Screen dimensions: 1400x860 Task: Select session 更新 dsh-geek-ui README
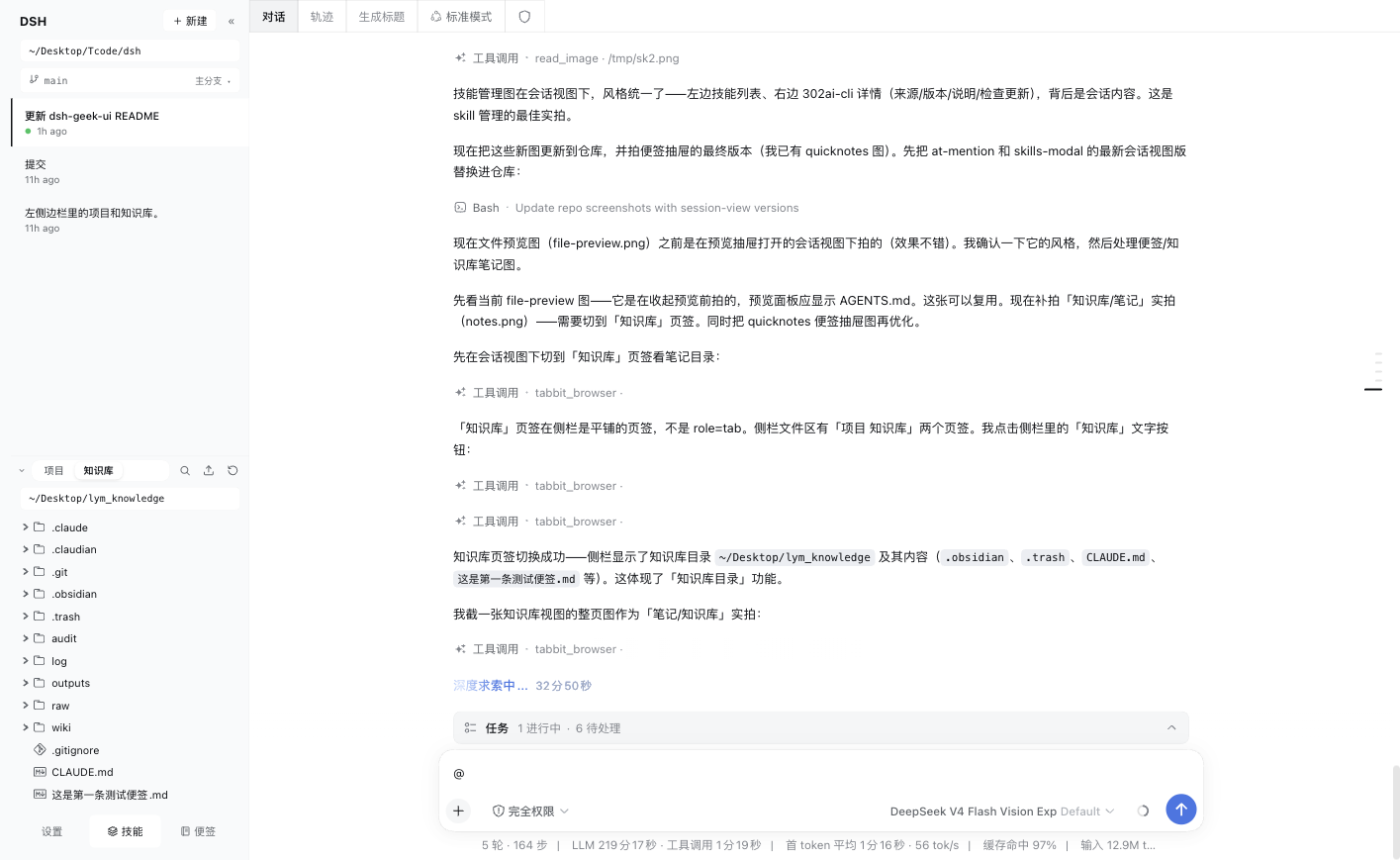point(130,123)
